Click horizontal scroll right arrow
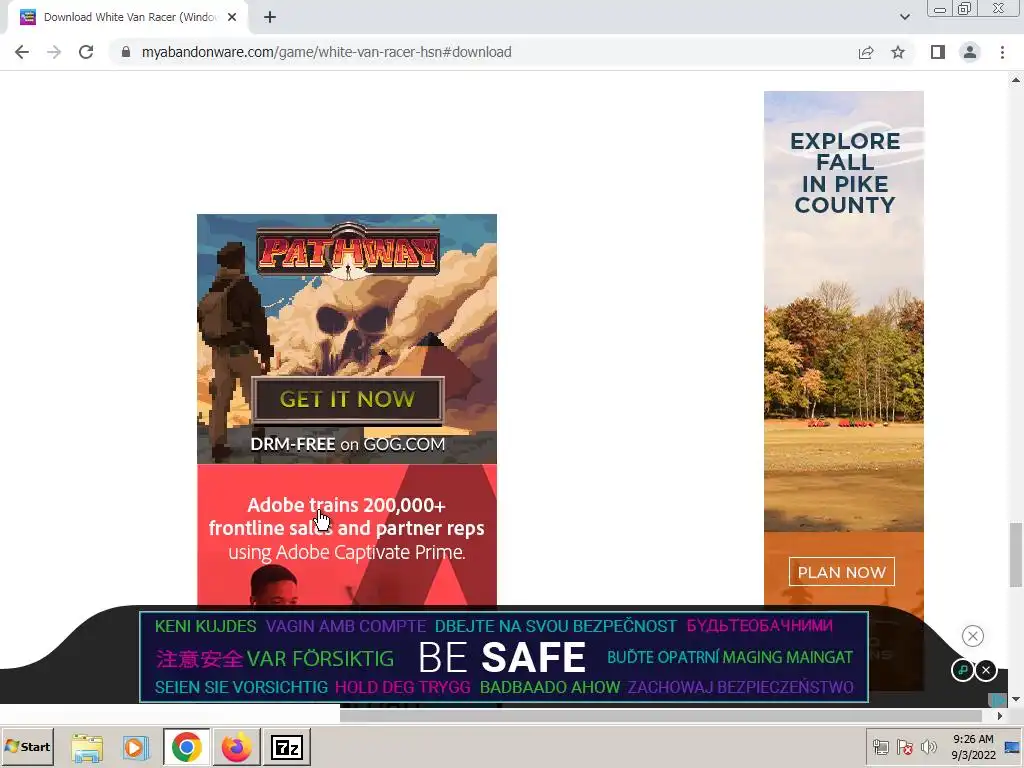1024x768 pixels. pyautogui.click(x=1000, y=716)
